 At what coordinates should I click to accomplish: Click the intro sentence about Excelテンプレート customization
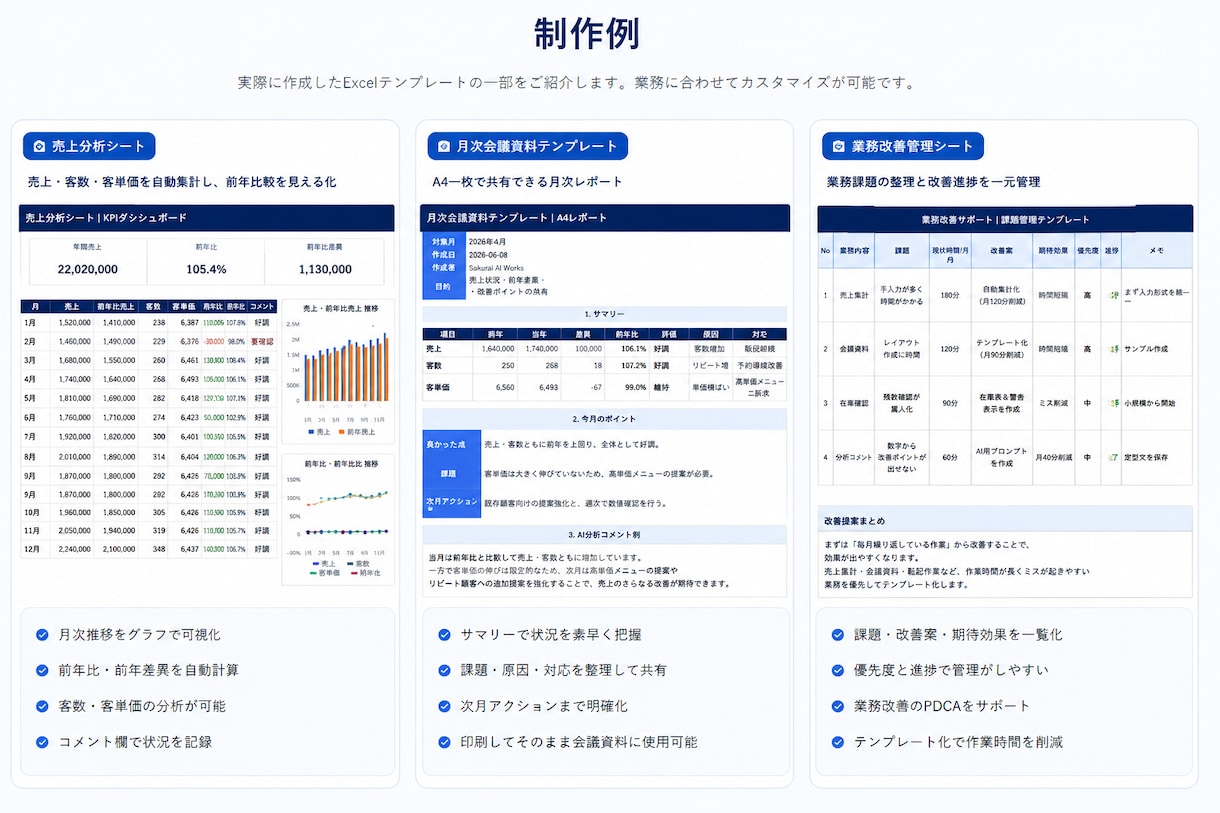pos(577,82)
